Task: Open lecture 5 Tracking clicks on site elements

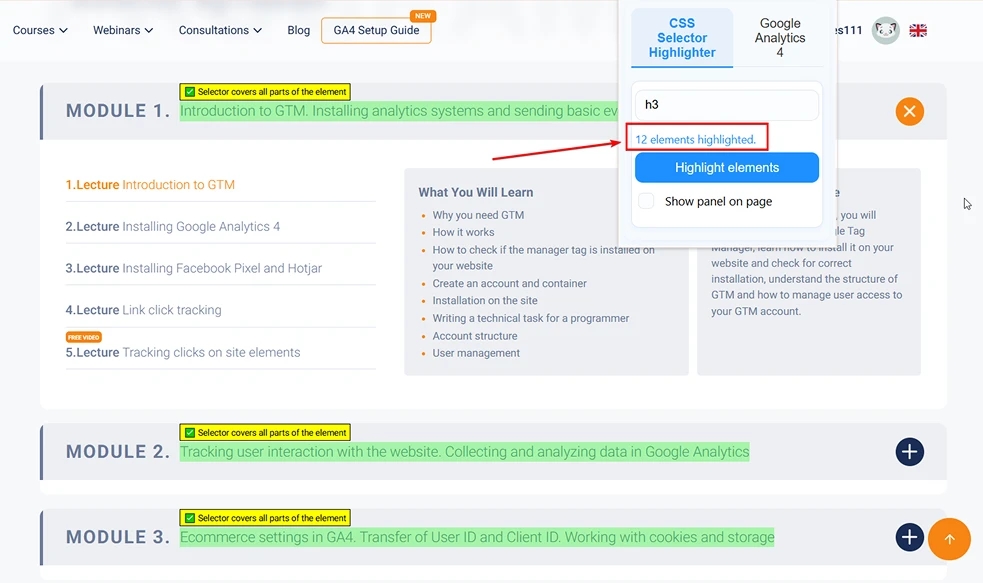Action: coord(183,352)
